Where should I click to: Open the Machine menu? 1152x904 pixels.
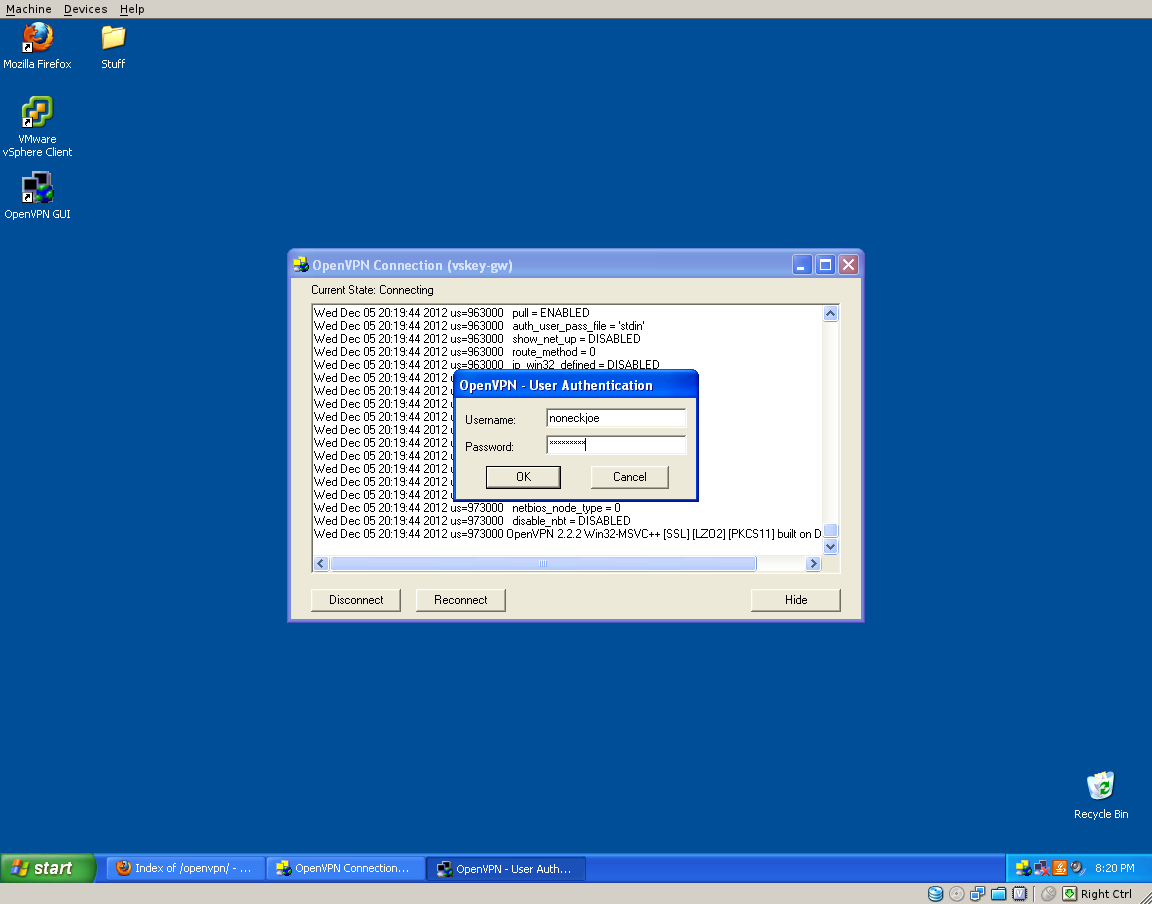pyautogui.click(x=29, y=9)
